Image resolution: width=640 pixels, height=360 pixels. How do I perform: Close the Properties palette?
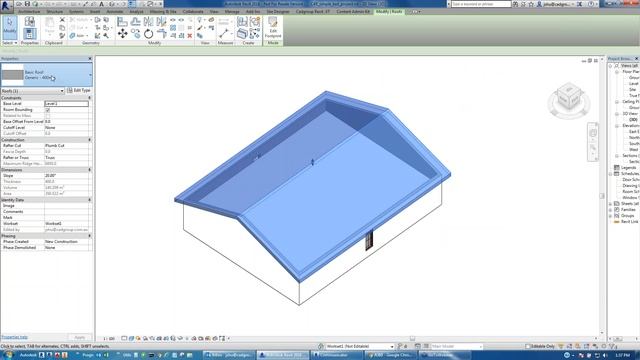(x=90, y=59)
